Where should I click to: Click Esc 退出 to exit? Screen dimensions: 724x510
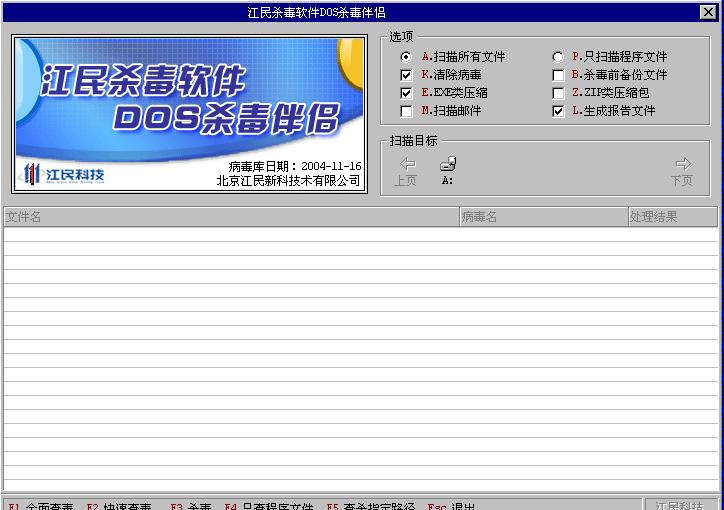[451, 506]
